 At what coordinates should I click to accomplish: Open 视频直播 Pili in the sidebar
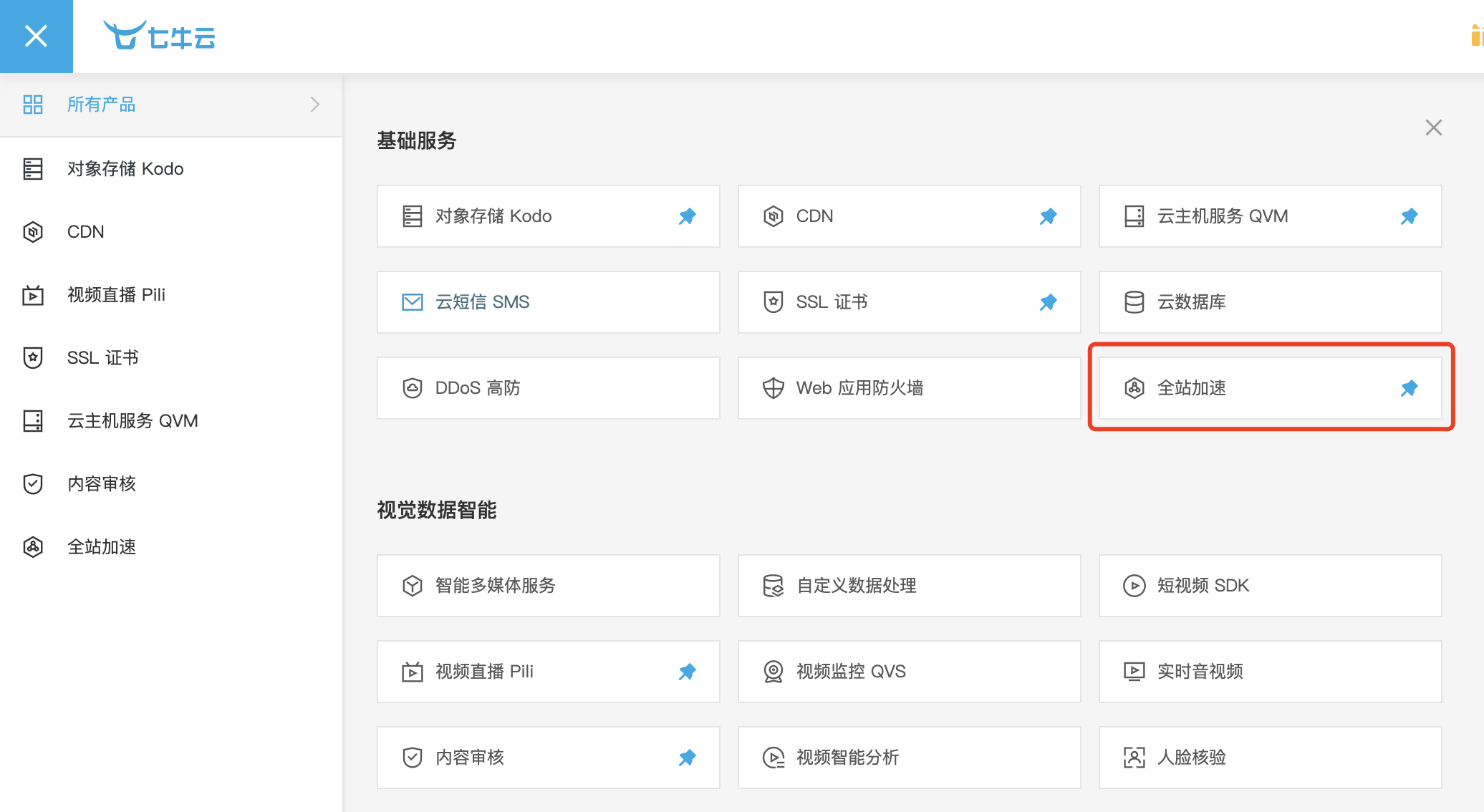pos(171,295)
